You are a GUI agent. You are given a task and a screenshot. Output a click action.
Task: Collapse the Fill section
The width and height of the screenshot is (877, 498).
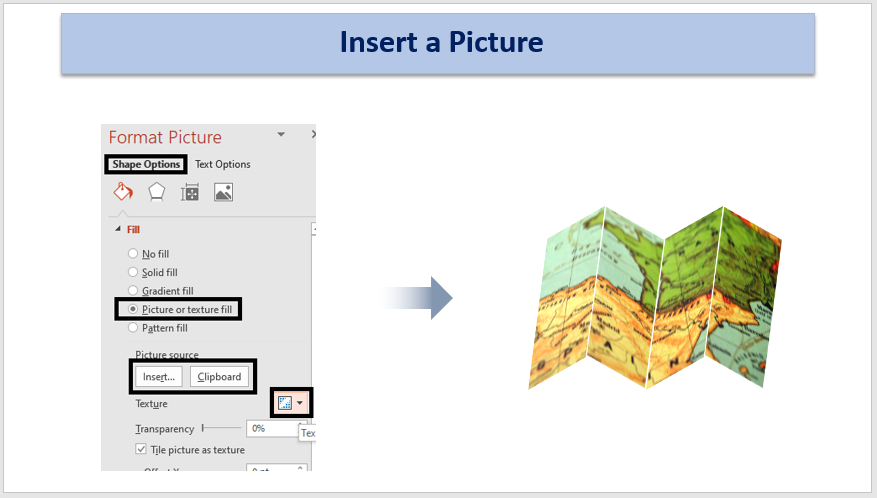[117, 229]
